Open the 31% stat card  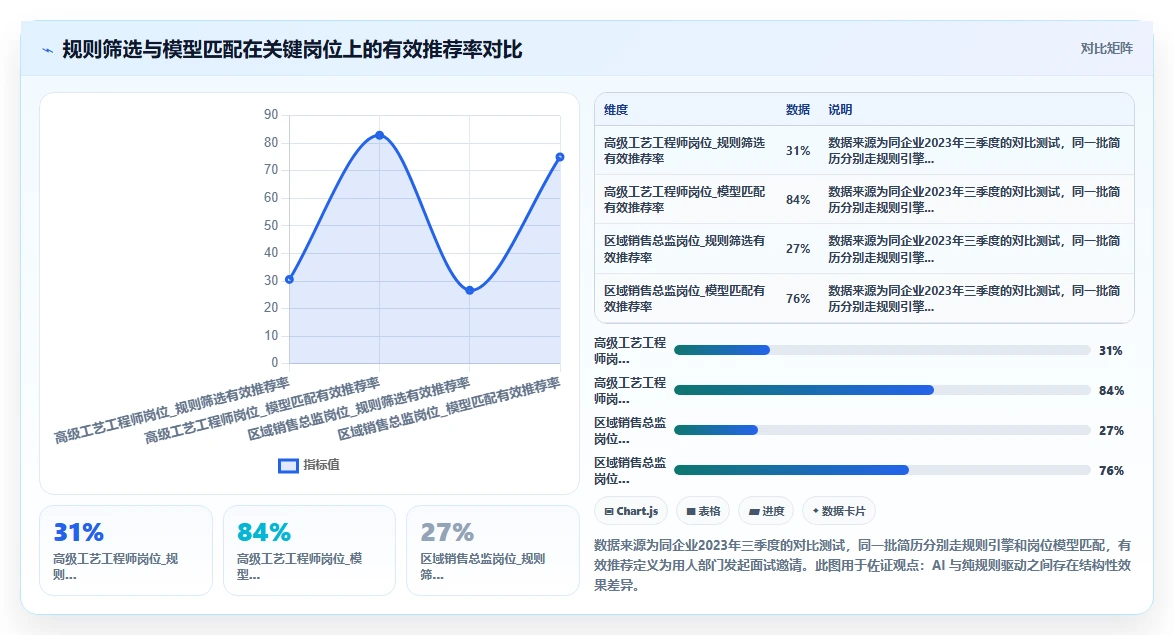click(x=126, y=550)
